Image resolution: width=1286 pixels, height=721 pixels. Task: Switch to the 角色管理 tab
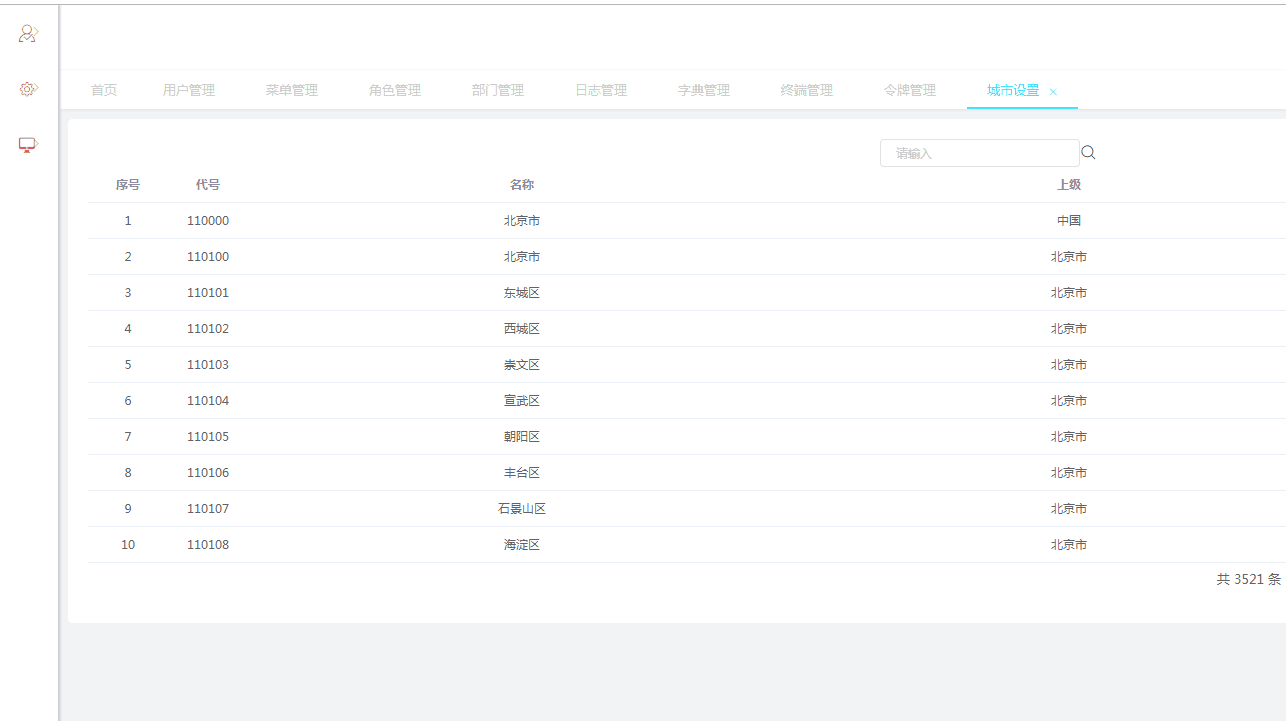(x=395, y=90)
